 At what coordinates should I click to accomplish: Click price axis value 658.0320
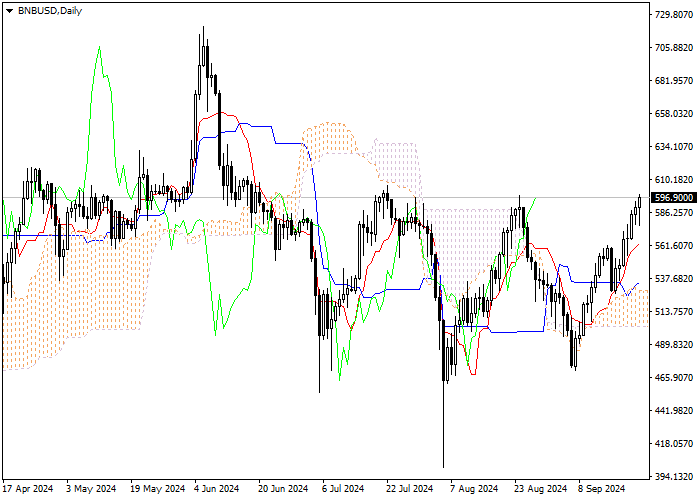pos(674,114)
